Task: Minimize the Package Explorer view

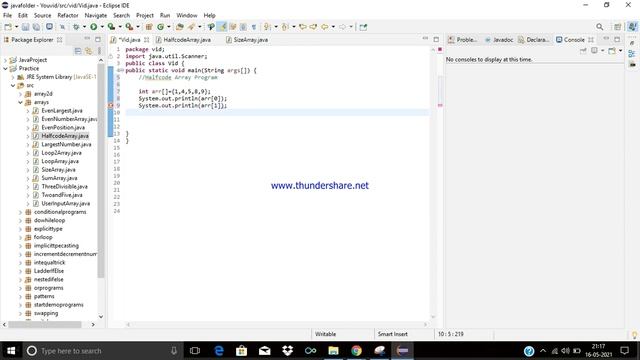Action: tap(87, 39)
